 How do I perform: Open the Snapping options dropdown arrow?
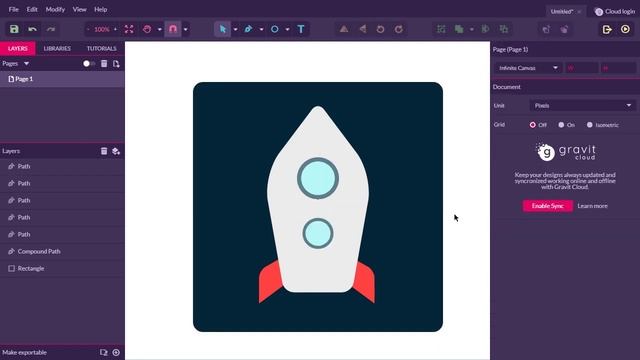pyautogui.click(x=186, y=29)
